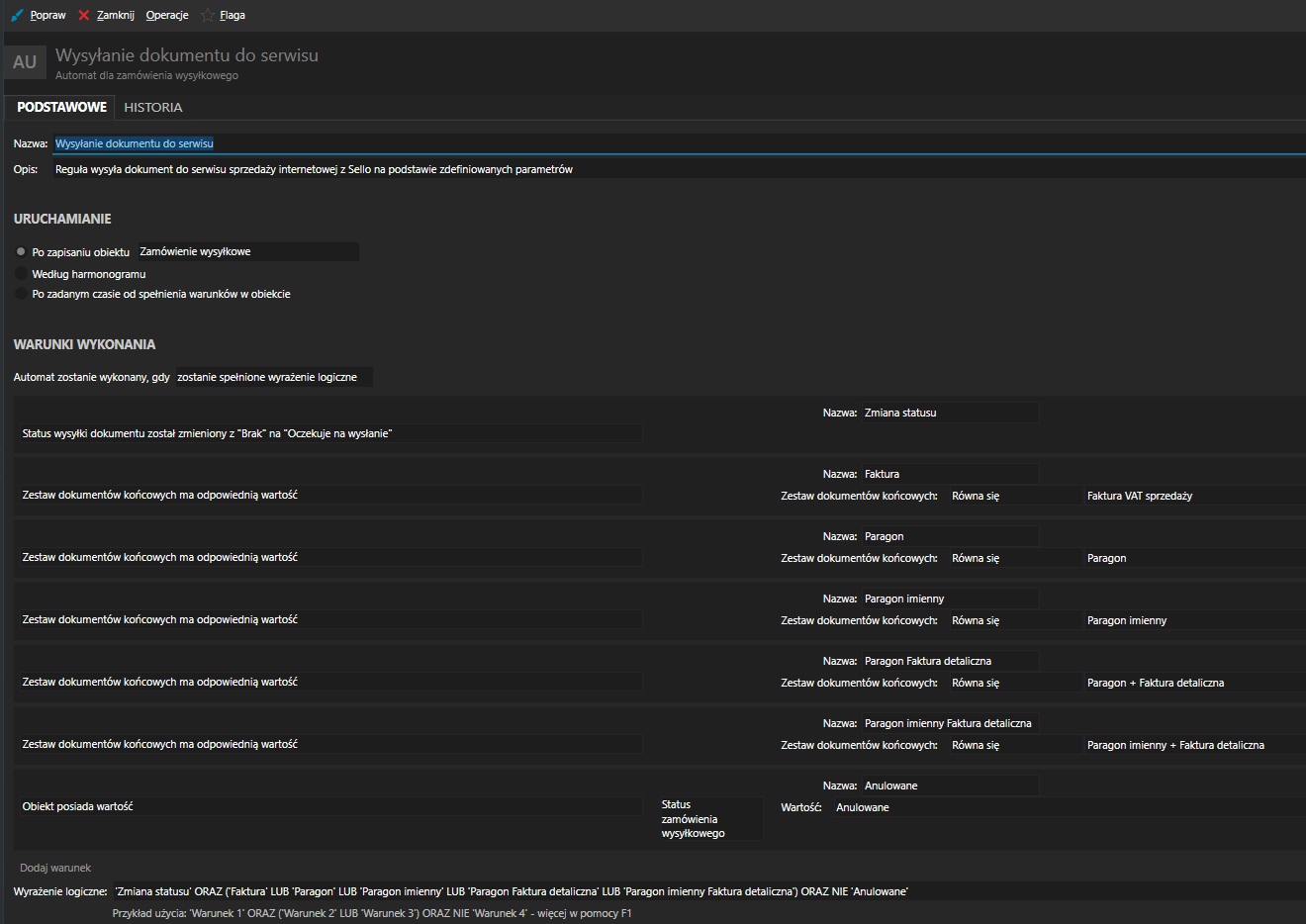
Task: Click the 'Zmiana statusu' condition name field
Action: [948, 413]
